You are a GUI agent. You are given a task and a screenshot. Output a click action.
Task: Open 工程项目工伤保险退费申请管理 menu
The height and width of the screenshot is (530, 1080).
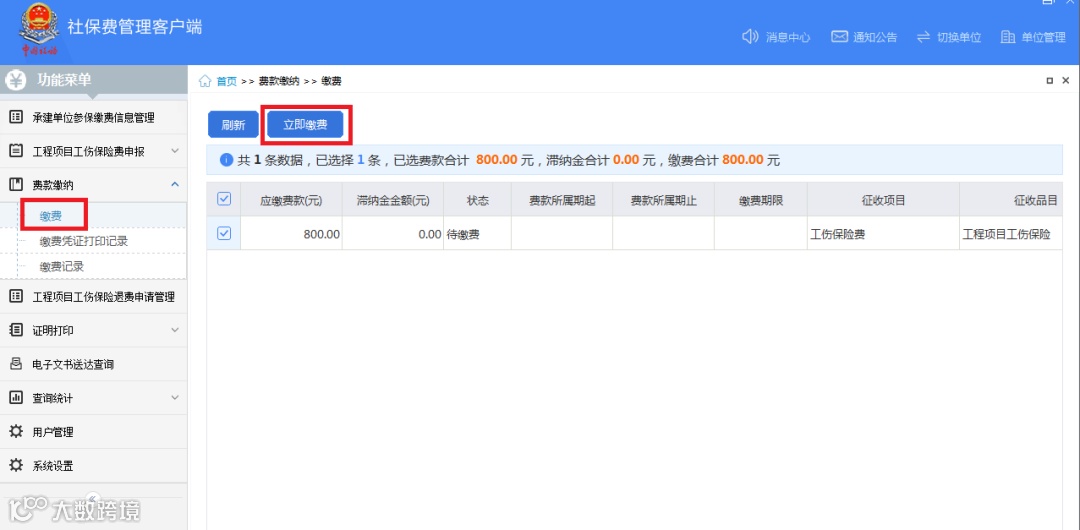click(93, 297)
